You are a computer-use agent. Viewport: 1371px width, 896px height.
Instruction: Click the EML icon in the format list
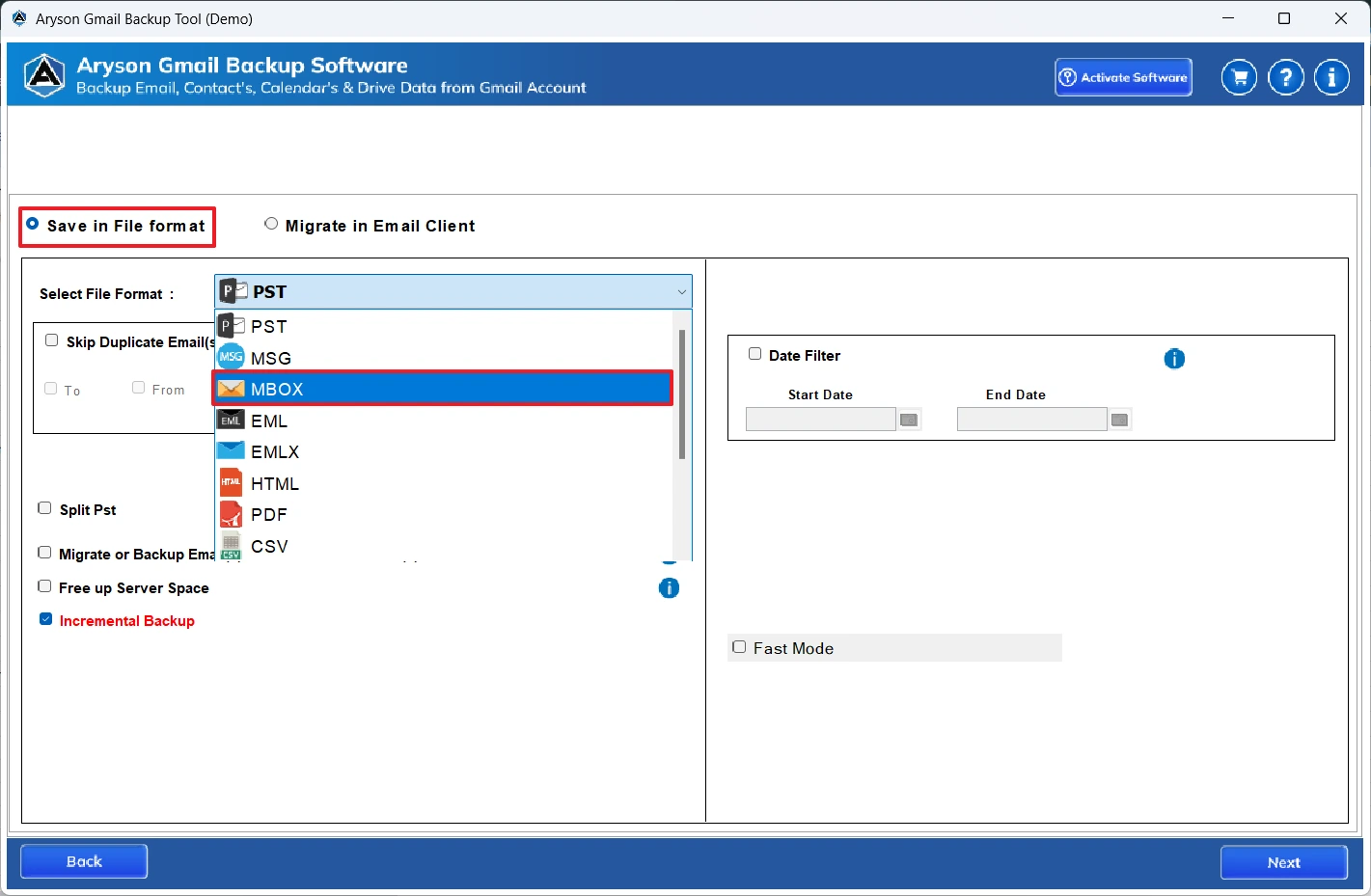coord(231,421)
